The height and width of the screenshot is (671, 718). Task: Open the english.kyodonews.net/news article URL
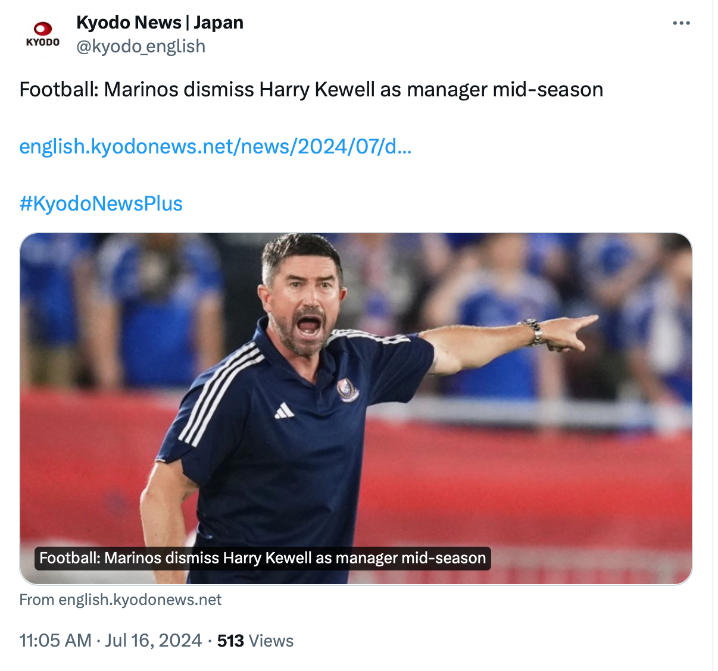pos(215,146)
